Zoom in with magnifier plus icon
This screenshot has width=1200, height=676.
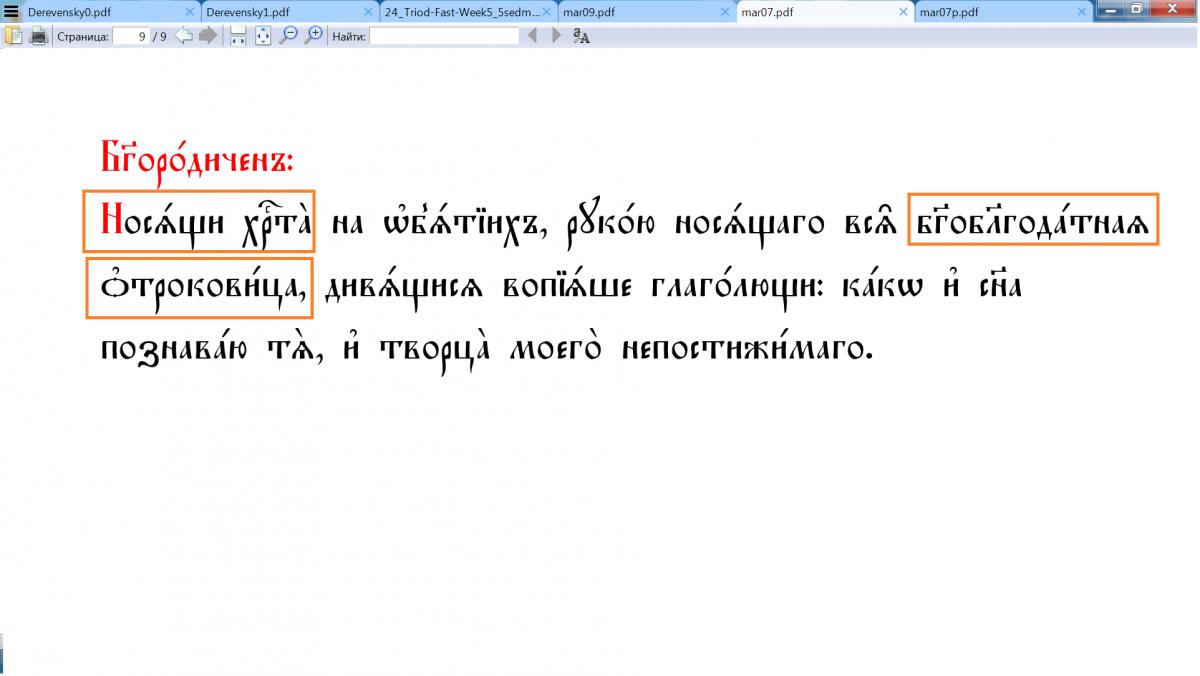pyautogui.click(x=314, y=36)
